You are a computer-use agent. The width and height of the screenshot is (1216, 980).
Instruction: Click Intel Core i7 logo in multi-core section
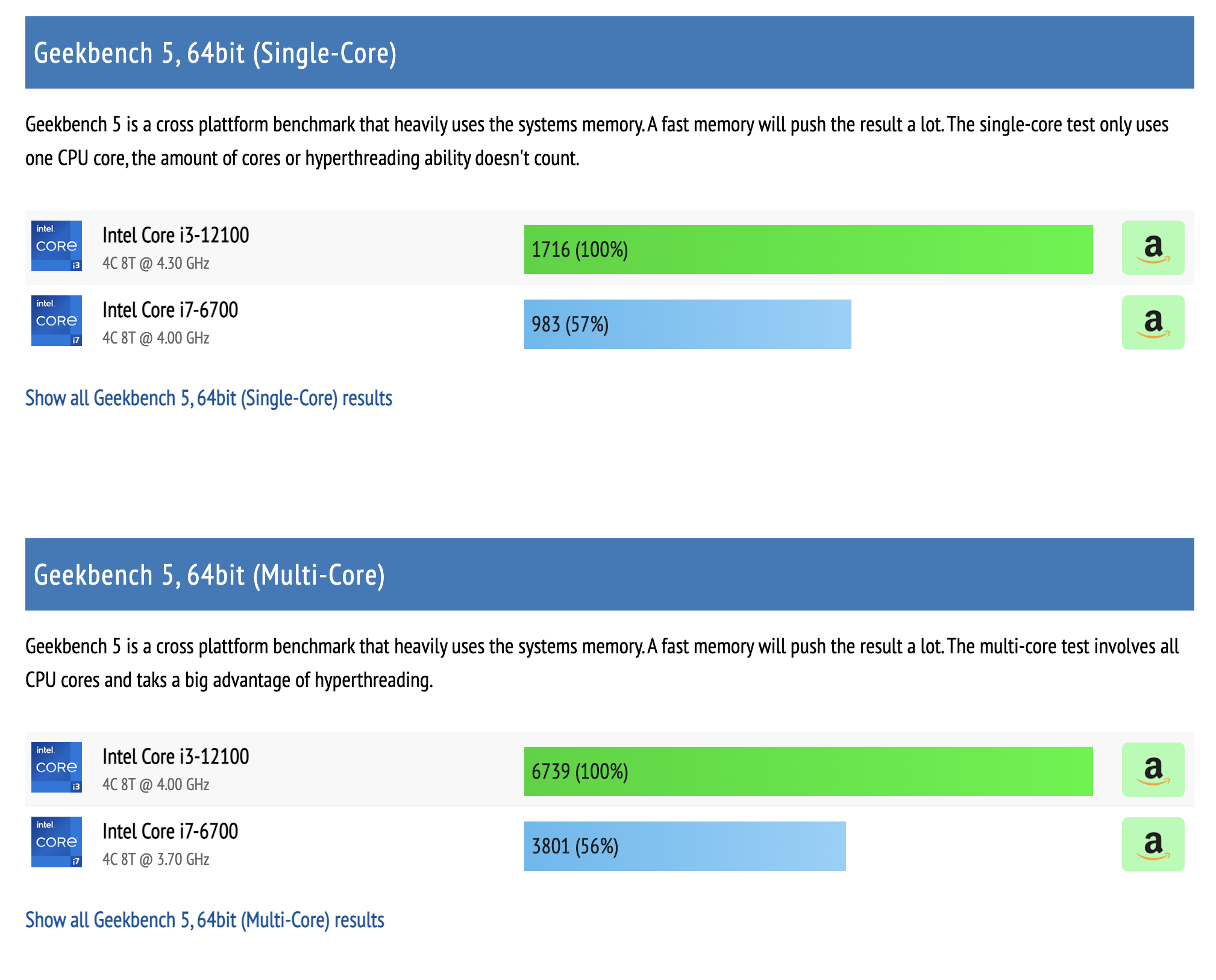(57, 842)
